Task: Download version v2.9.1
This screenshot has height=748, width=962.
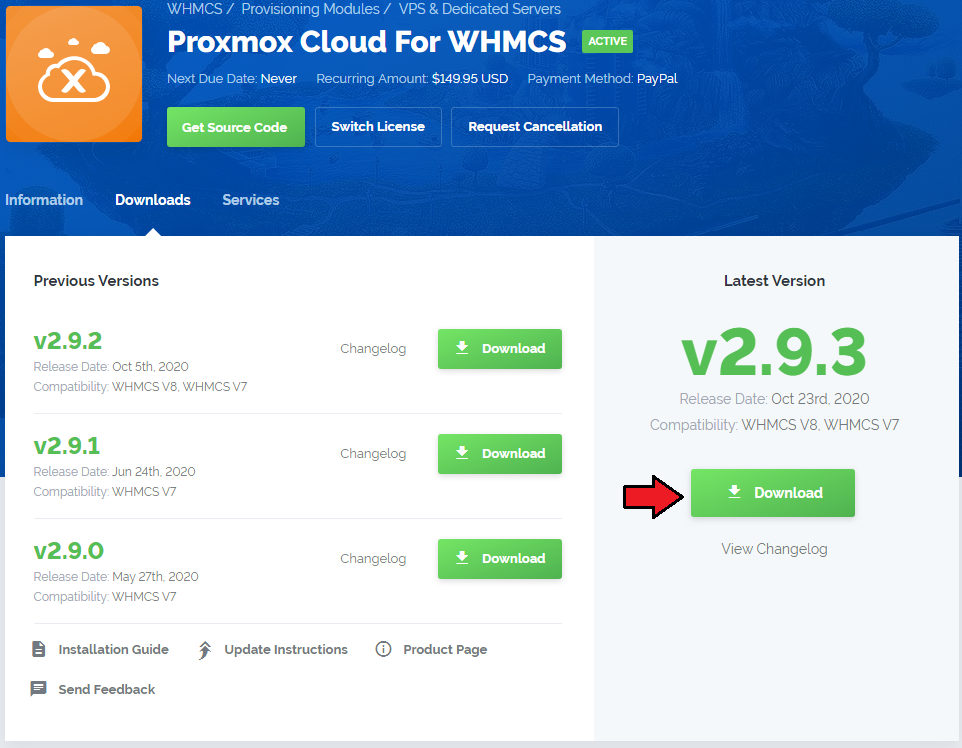Action: tap(500, 453)
